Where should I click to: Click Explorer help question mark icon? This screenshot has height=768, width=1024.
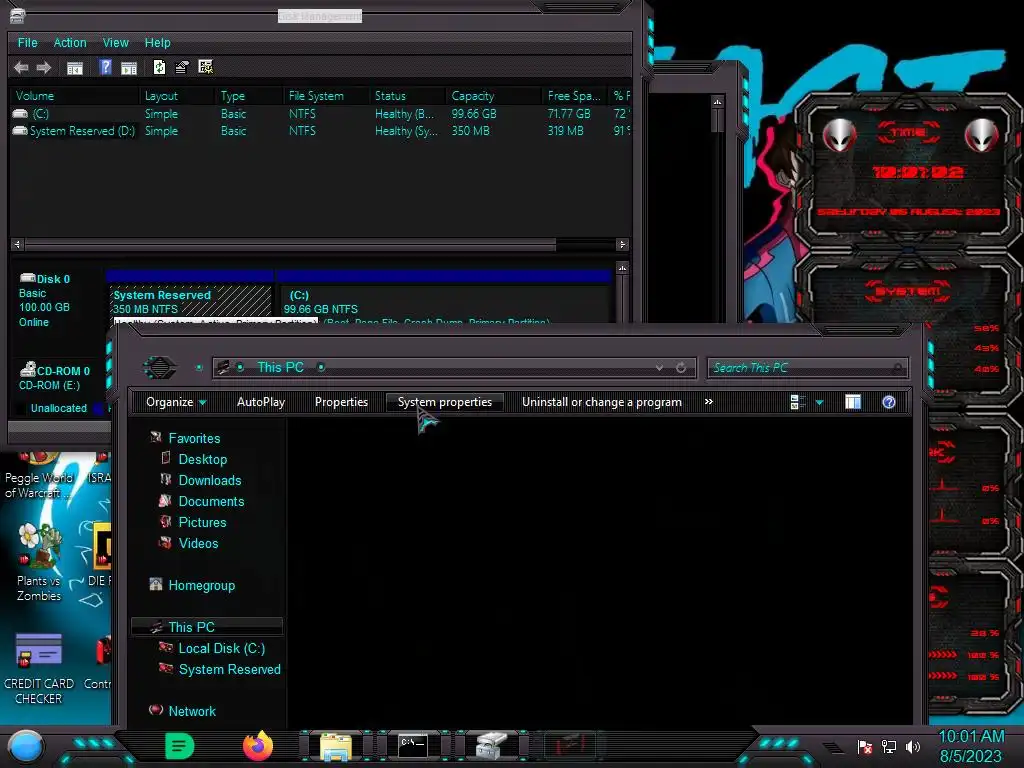coord(889,402)
